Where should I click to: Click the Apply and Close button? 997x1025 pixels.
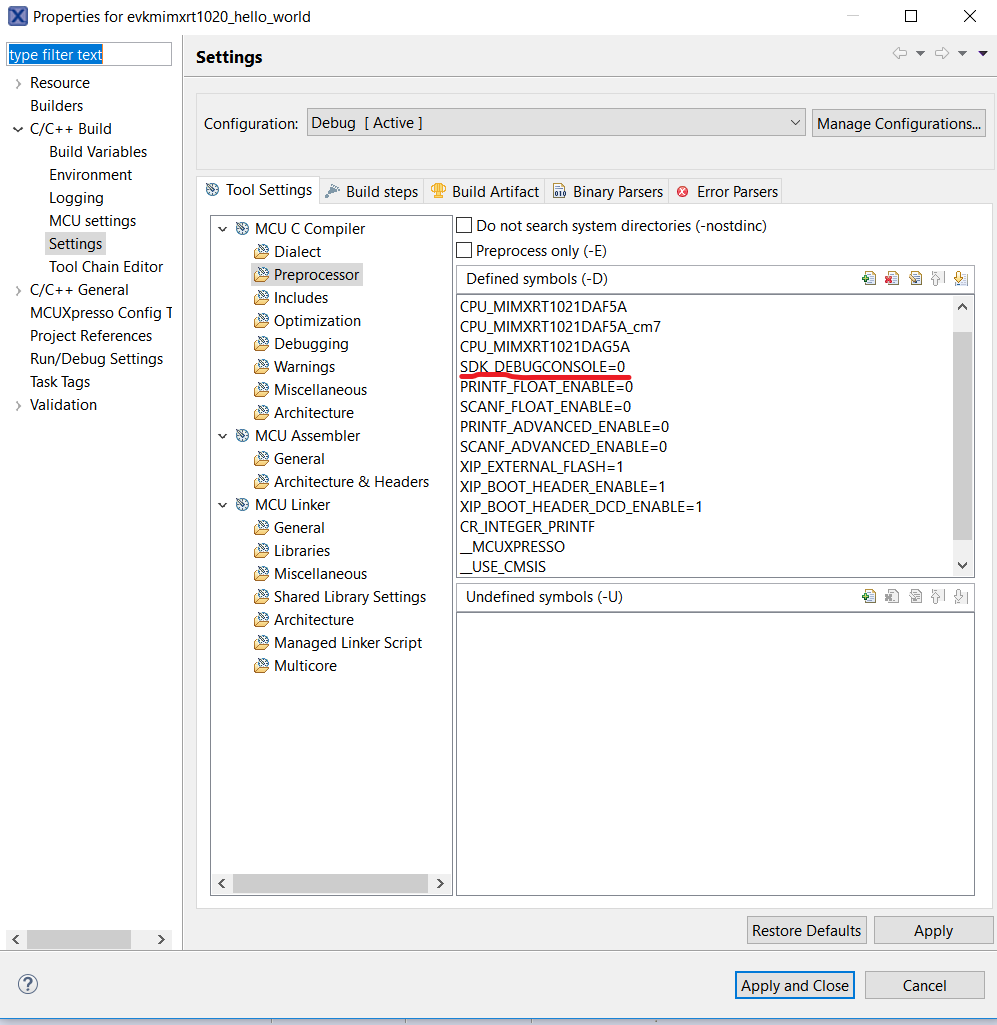(x=794, y=985)
